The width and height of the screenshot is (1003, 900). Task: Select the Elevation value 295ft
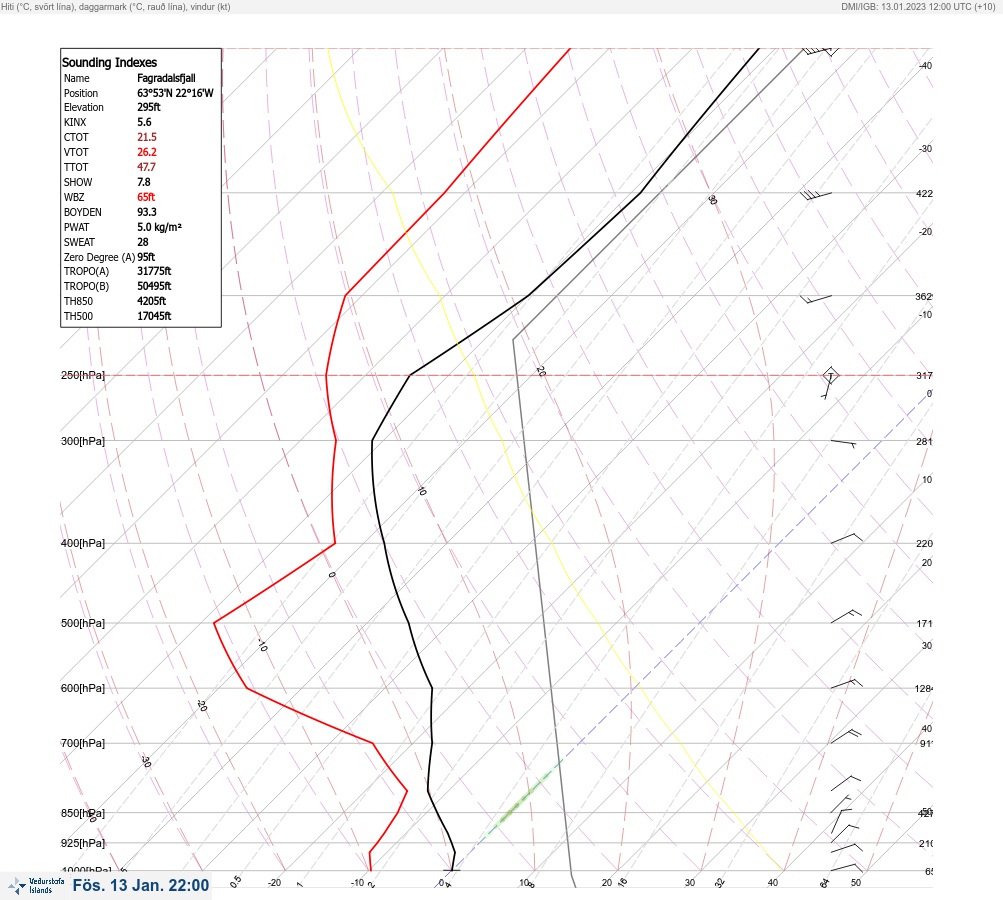coord(149,107)
